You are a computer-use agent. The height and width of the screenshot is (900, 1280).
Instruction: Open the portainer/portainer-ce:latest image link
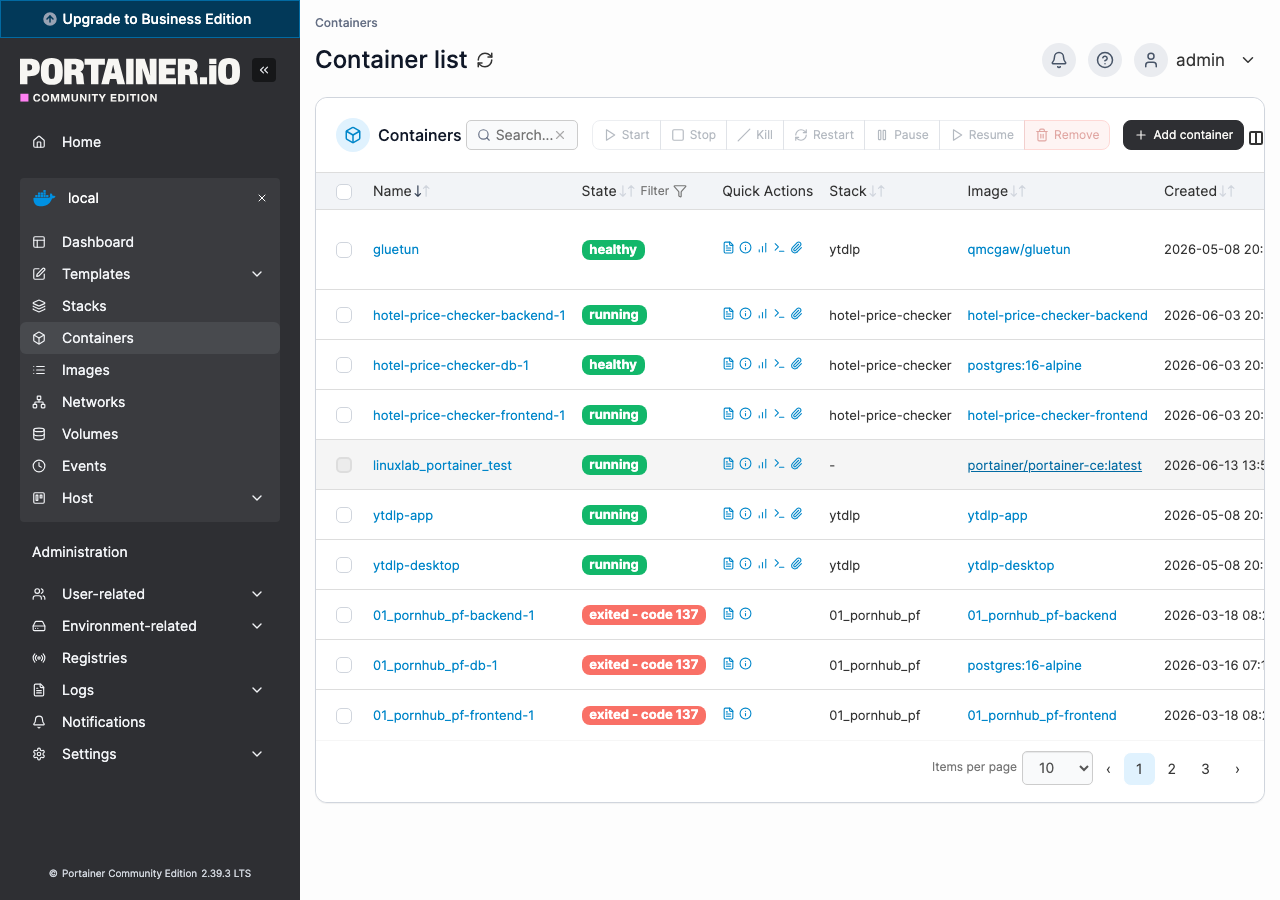[x=1054, y=465]
